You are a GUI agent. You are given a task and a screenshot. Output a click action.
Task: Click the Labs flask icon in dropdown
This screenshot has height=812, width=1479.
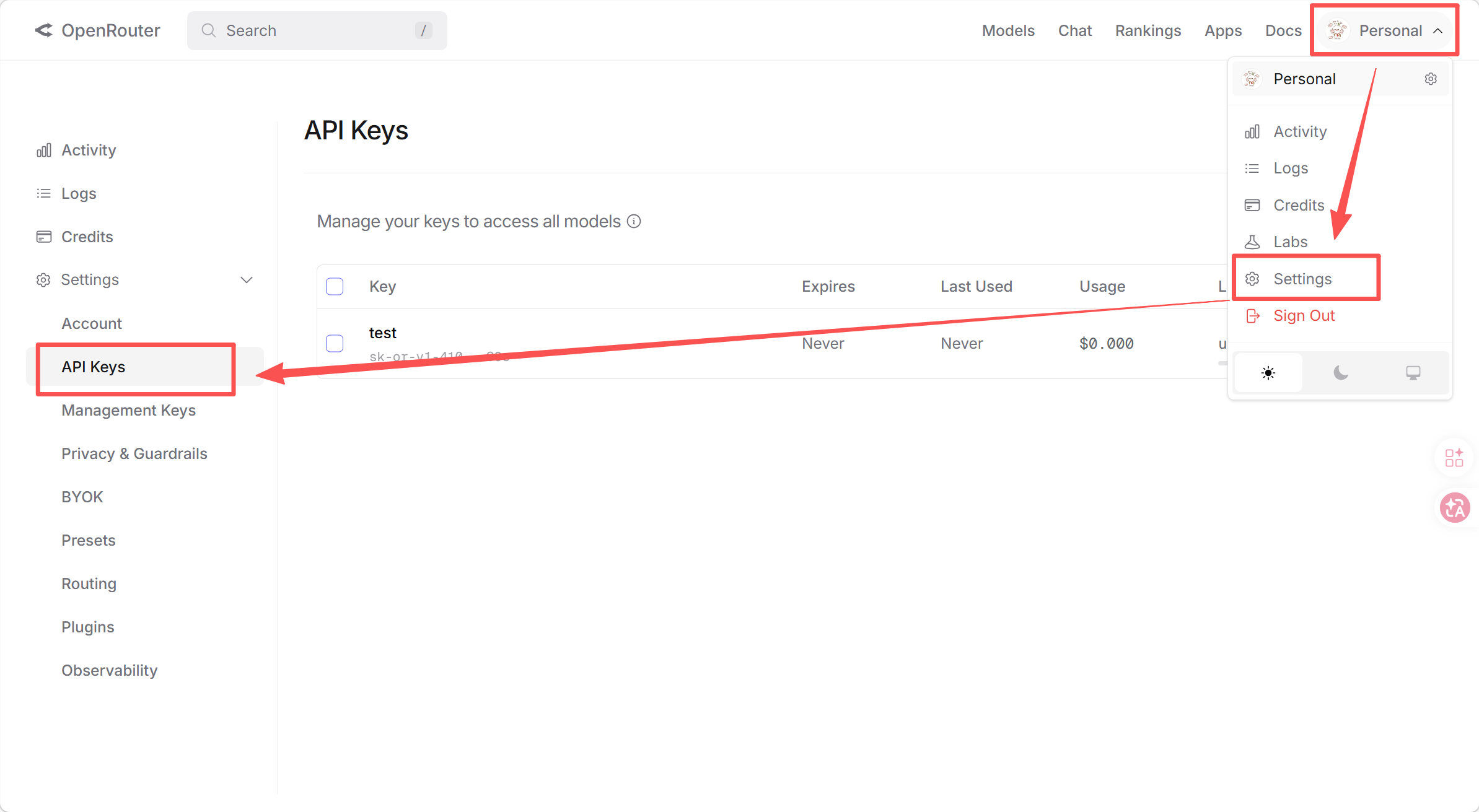(x=1252, y=242)
